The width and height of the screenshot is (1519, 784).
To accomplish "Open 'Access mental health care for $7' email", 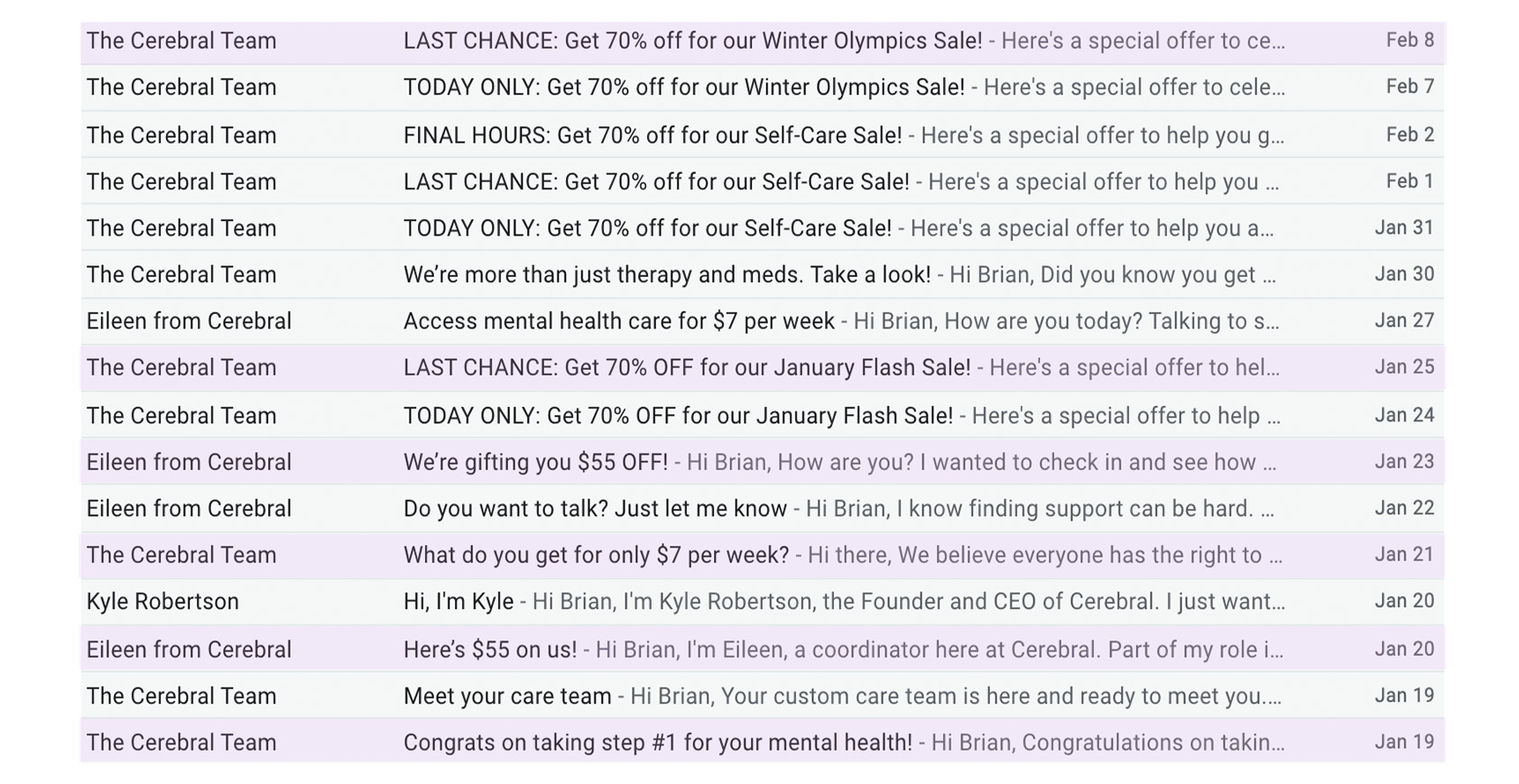I will [618, 321].
